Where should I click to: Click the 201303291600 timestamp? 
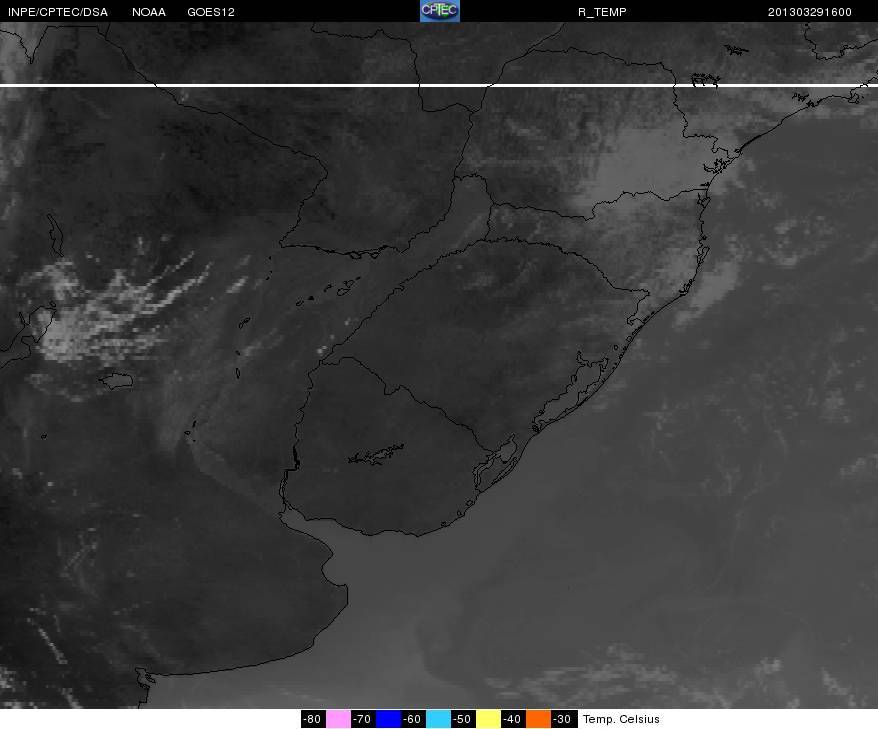click(810, 12)
